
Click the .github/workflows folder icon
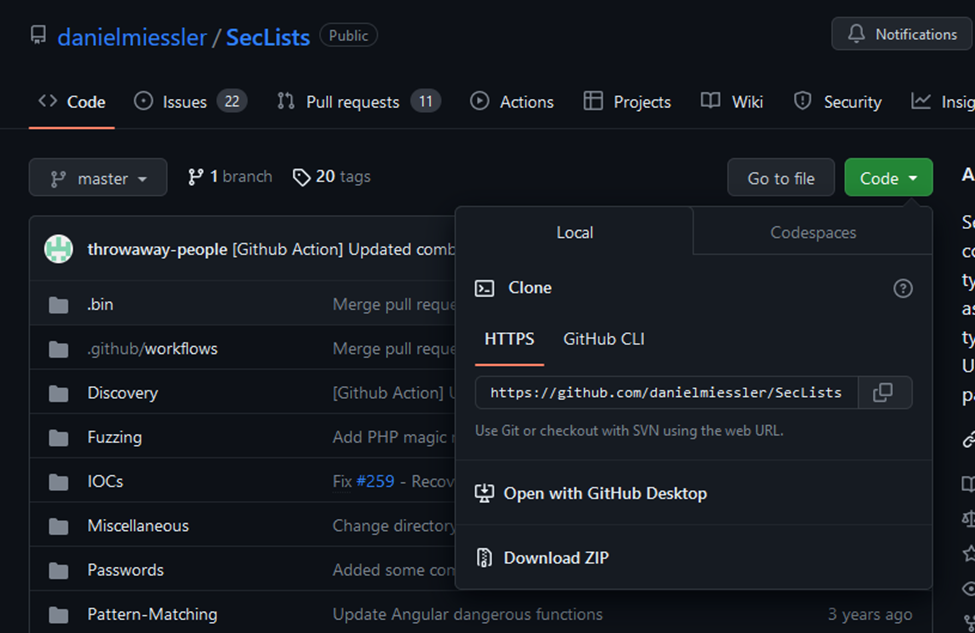coord(58,349)
